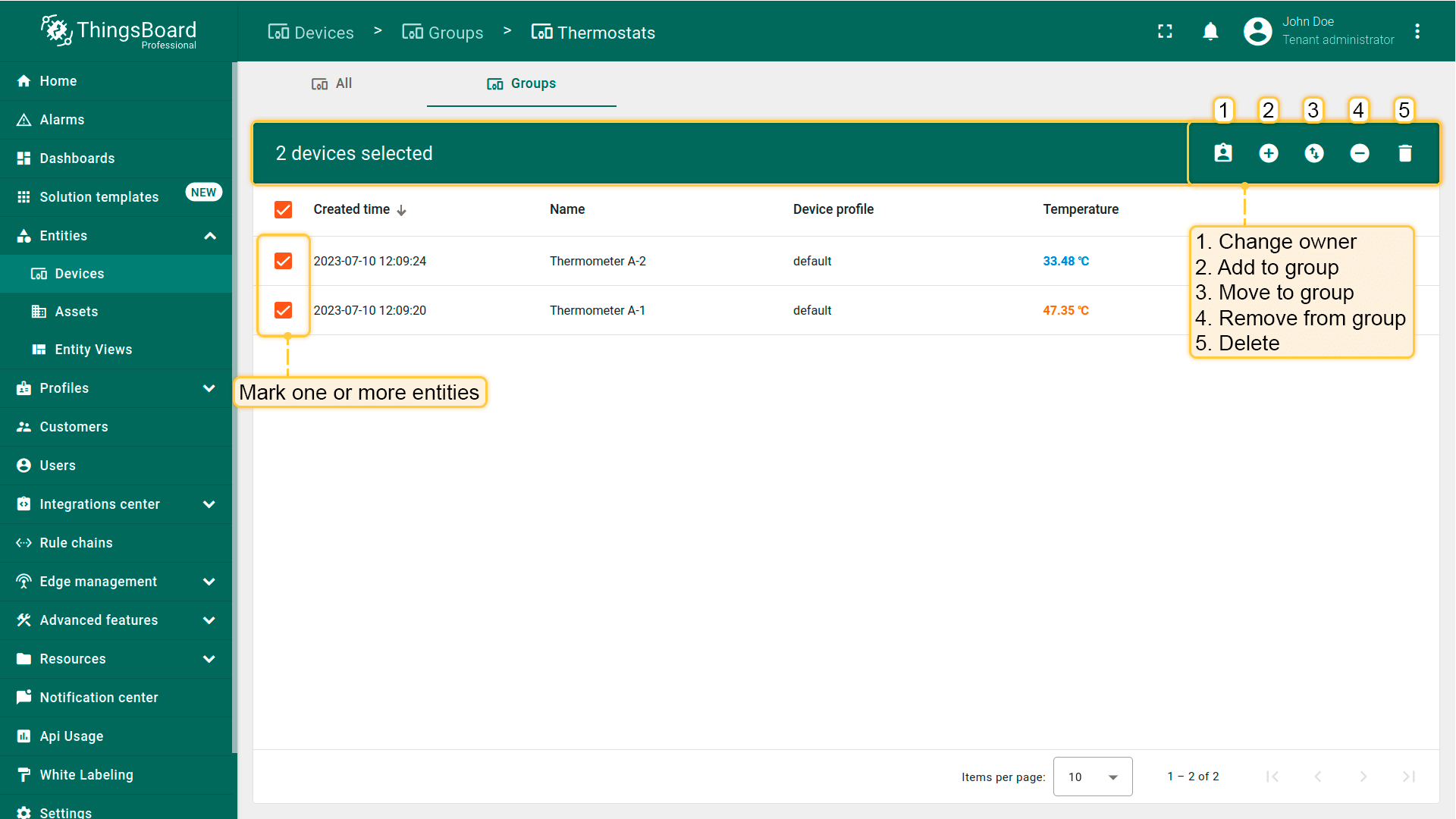Switch to the All devices tab
This screenshot has width=1456, height=819.
tap(332, 83)
